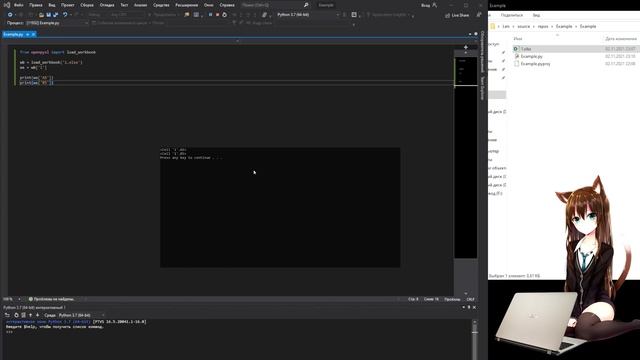This screenshot has width=640, height=360.
Task: Click the folder icon in Explorer address bar
Action: click(x=493, y=27)
